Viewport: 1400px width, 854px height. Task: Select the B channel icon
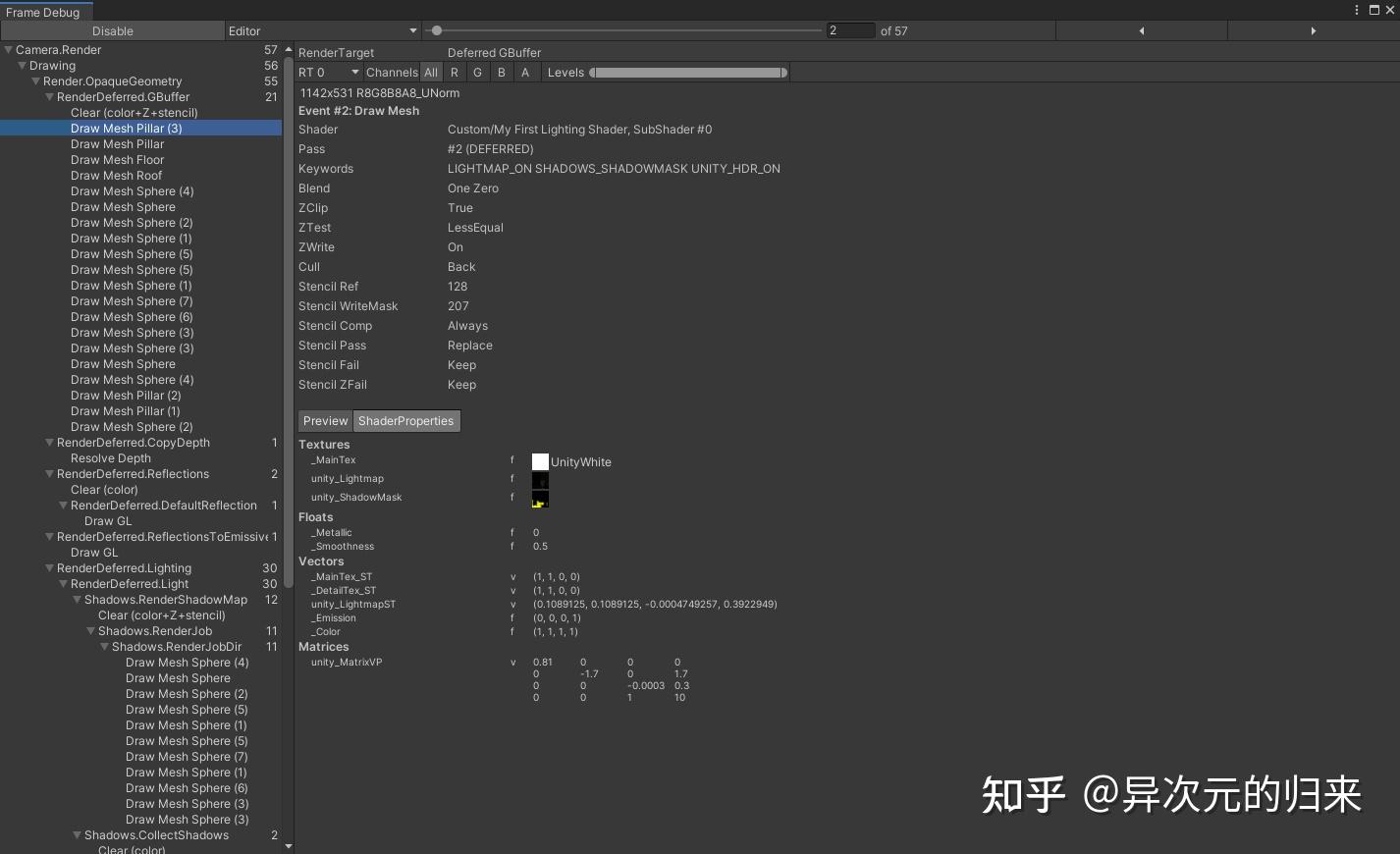pyautogui.click(x=501, y=72)
